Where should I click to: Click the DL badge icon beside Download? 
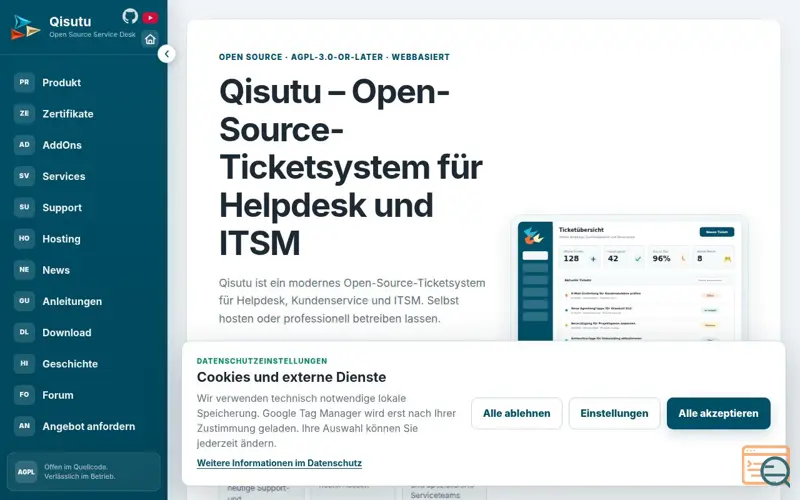[24, 332]
